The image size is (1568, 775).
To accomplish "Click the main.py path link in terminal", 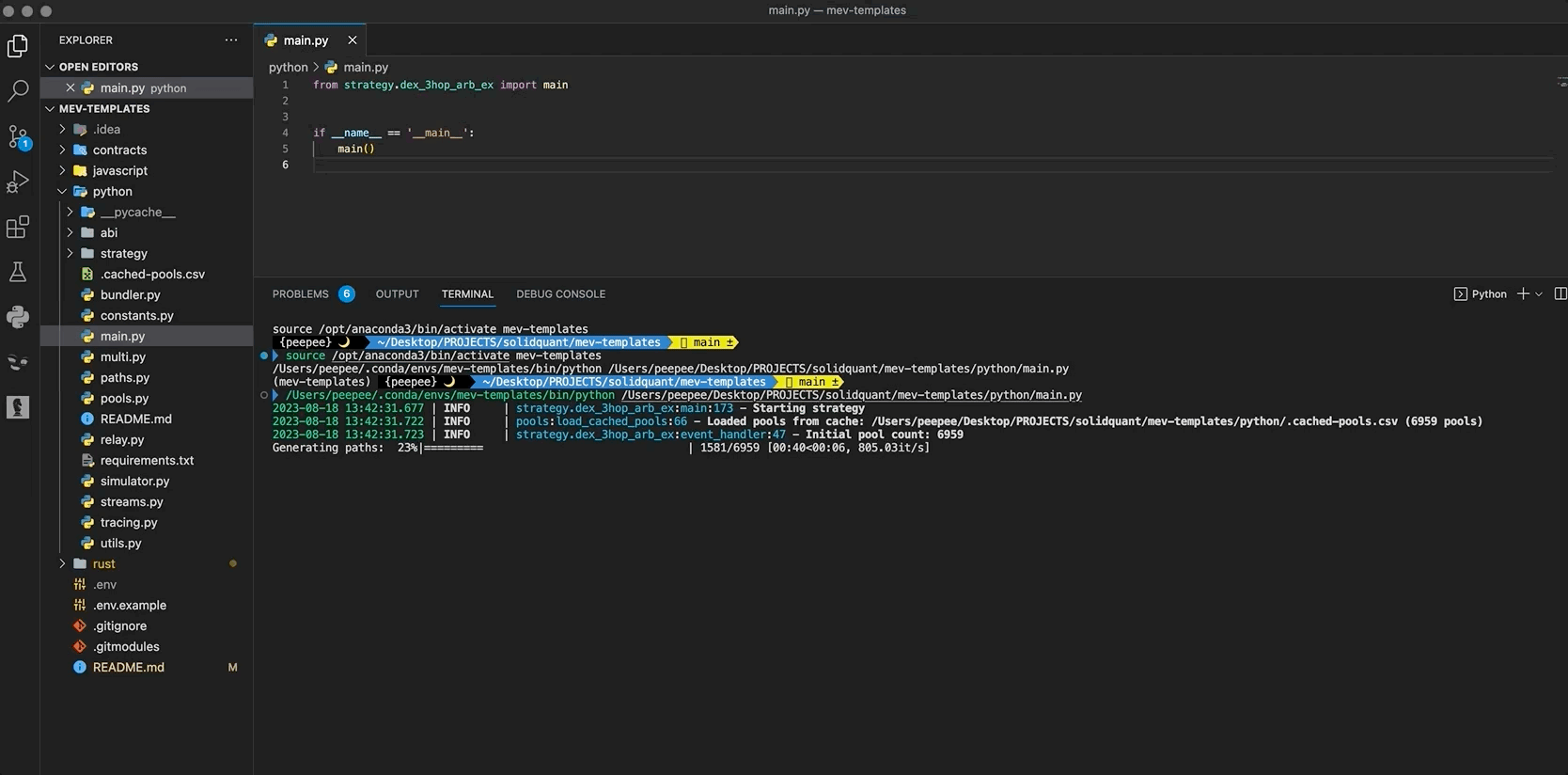I will click(x=852, y=395).
